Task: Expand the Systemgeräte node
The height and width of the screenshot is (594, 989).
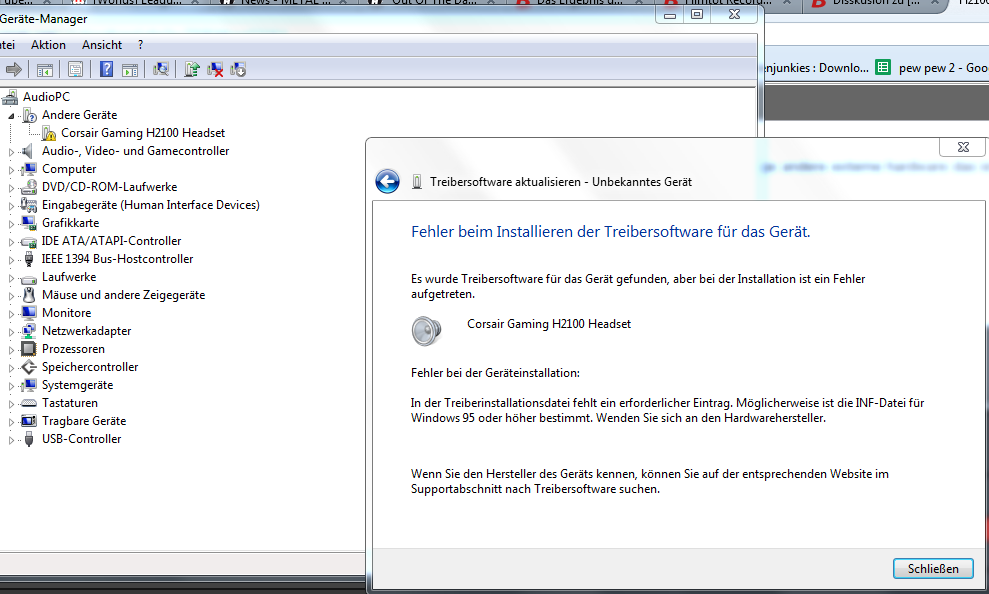Action: 11,386
